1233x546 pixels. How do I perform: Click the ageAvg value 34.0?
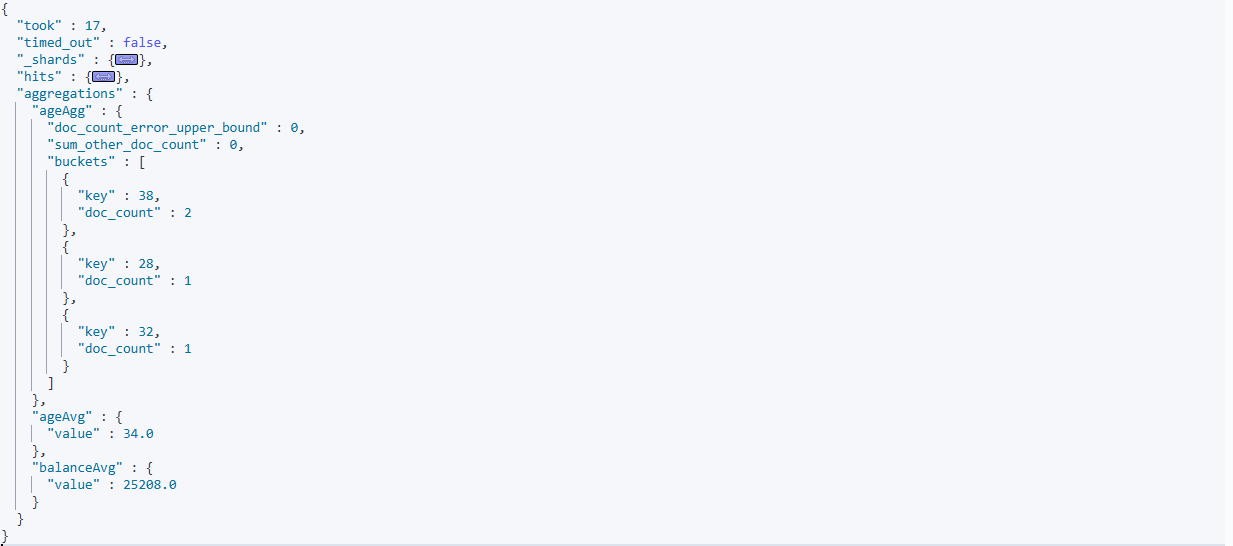[139, 434]
